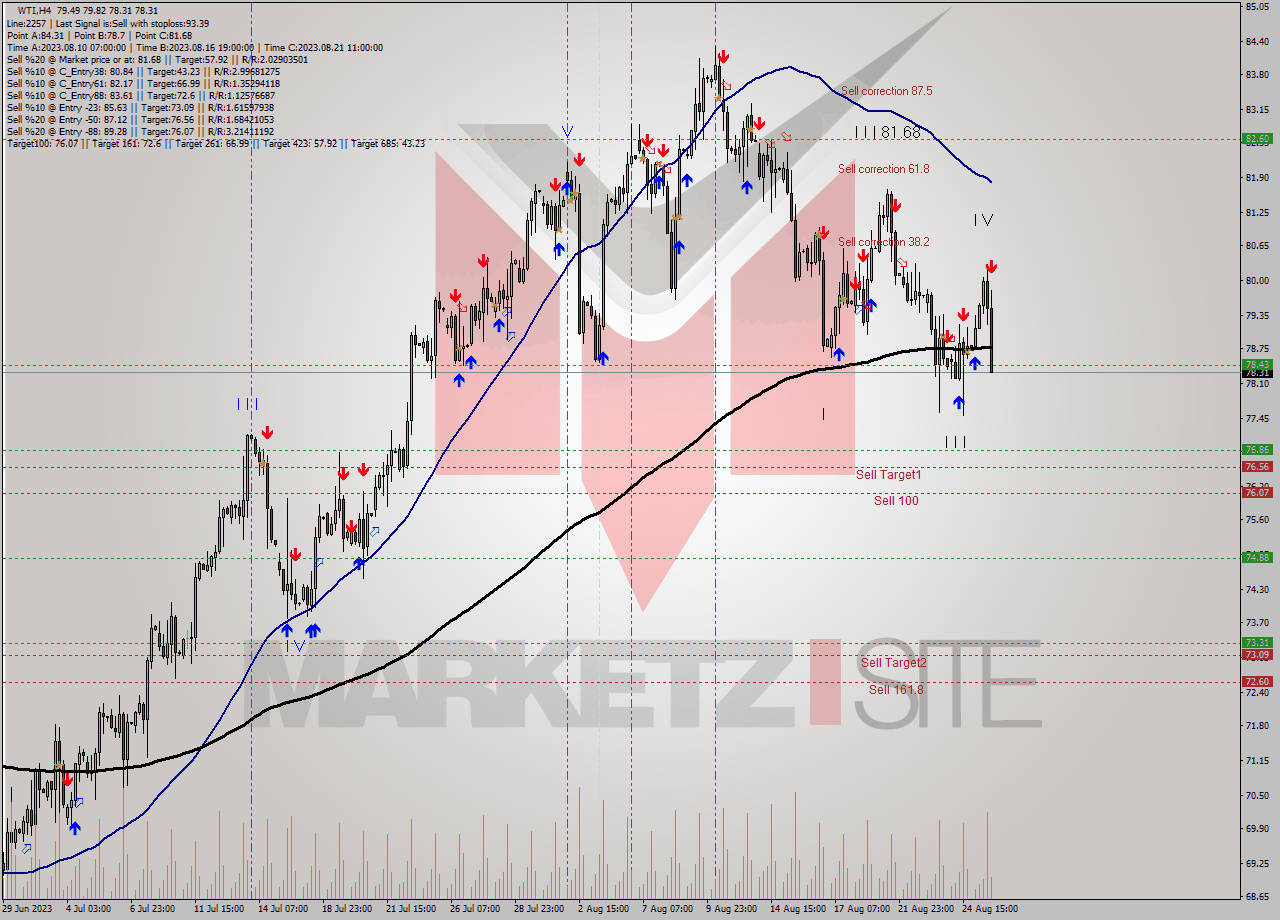The height and width of the screenshot is (920, 1280).
Task: Click the 71.15 price axis value
Action: click(x=1257, y=761)
